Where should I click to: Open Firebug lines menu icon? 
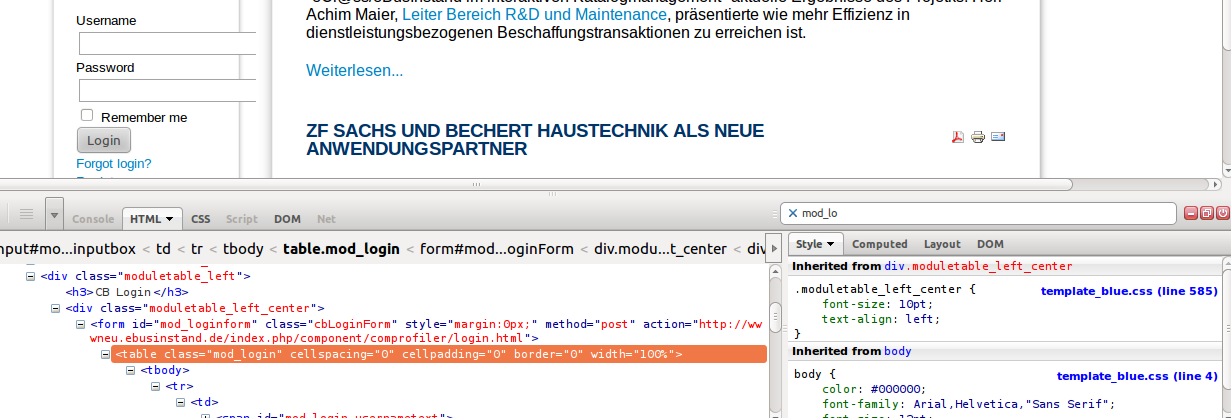pyautogui.click(x=27, y=214)
